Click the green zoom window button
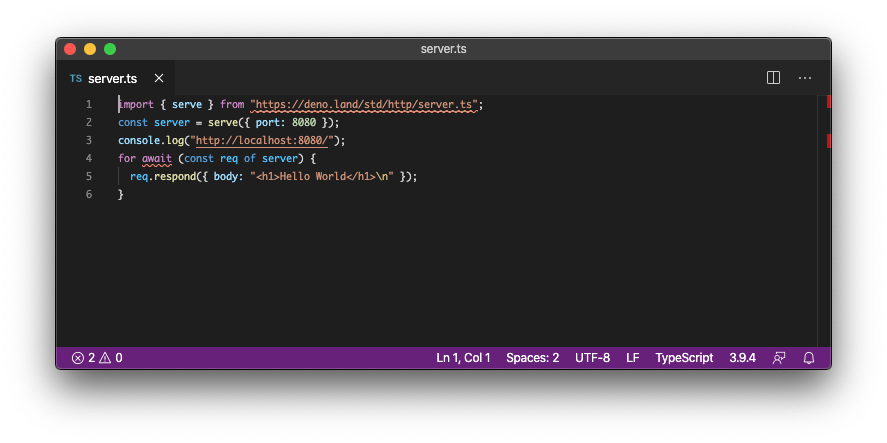The image size is (887, 443). coord(110,49)
